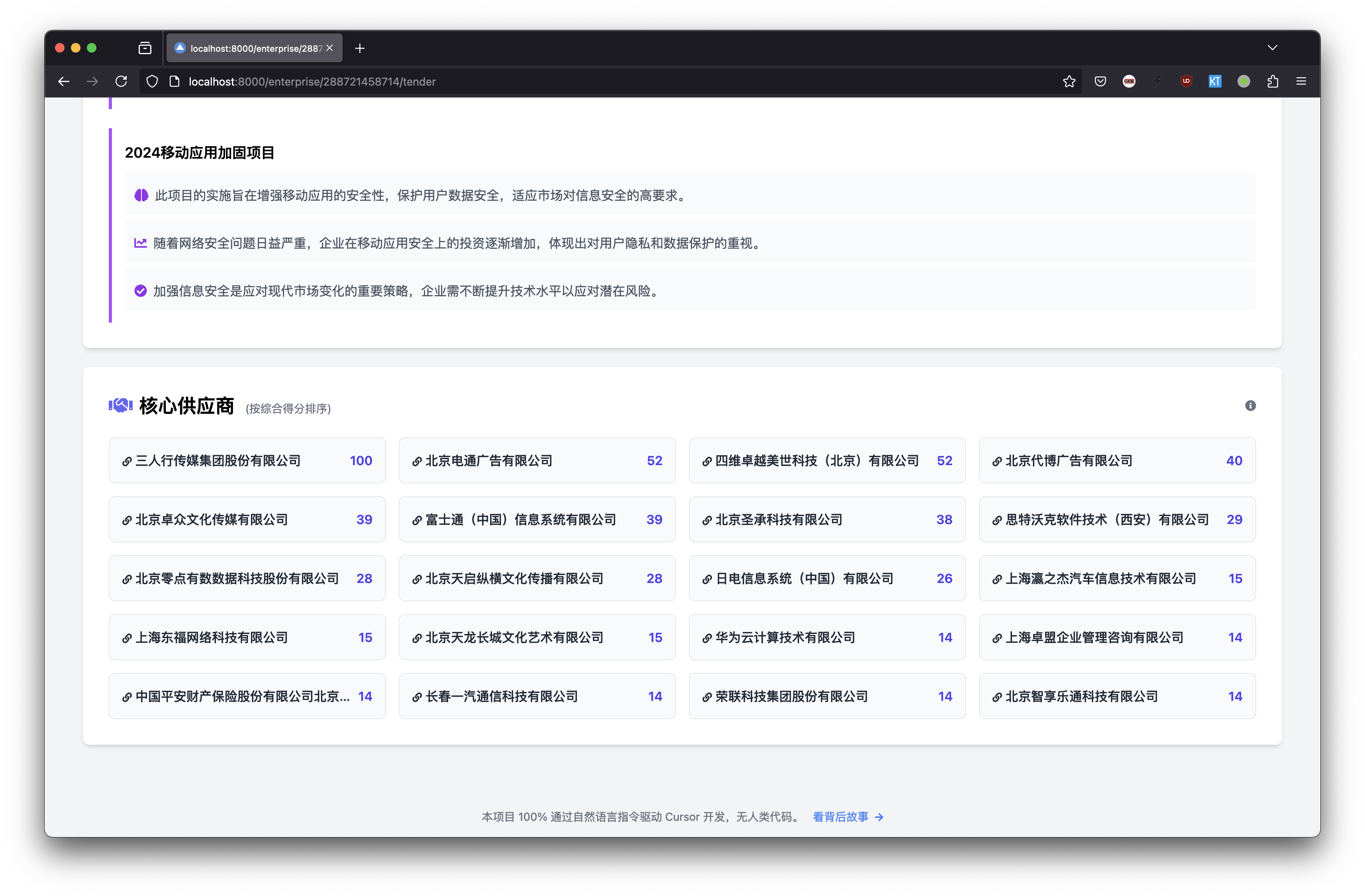Expand the list all tabs chevron
Viewport: 1365px width, 896px height.
coord(1273,47)
